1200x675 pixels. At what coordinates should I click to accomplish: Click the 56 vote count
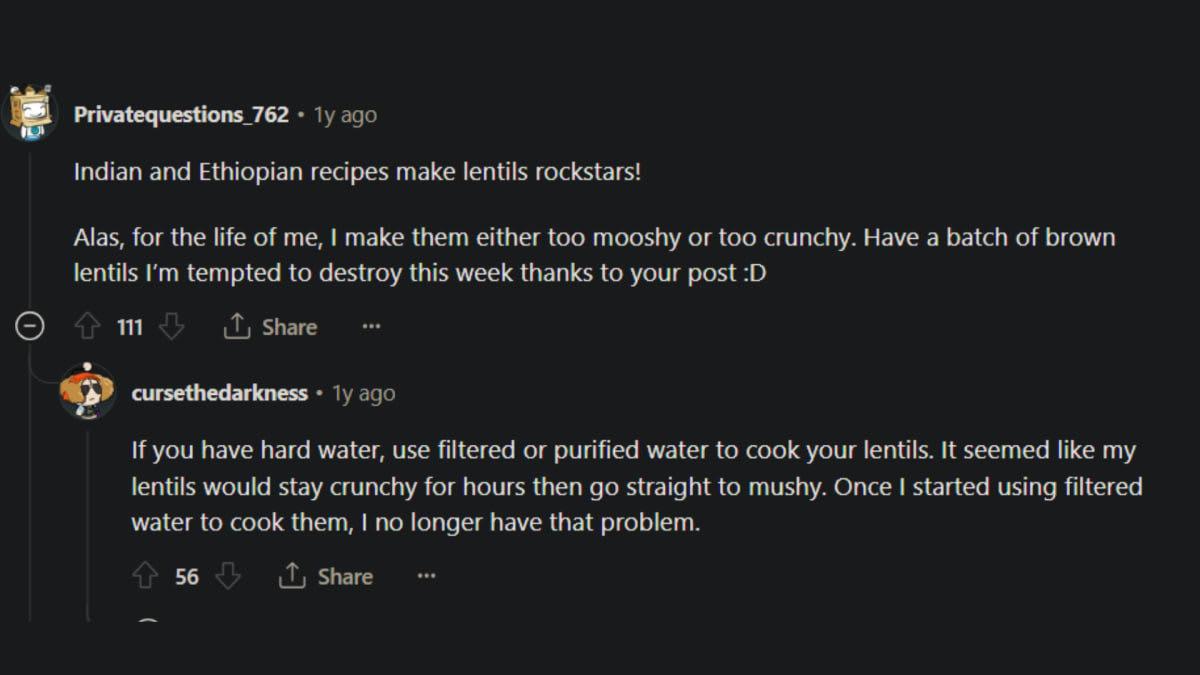click(187, 576)
